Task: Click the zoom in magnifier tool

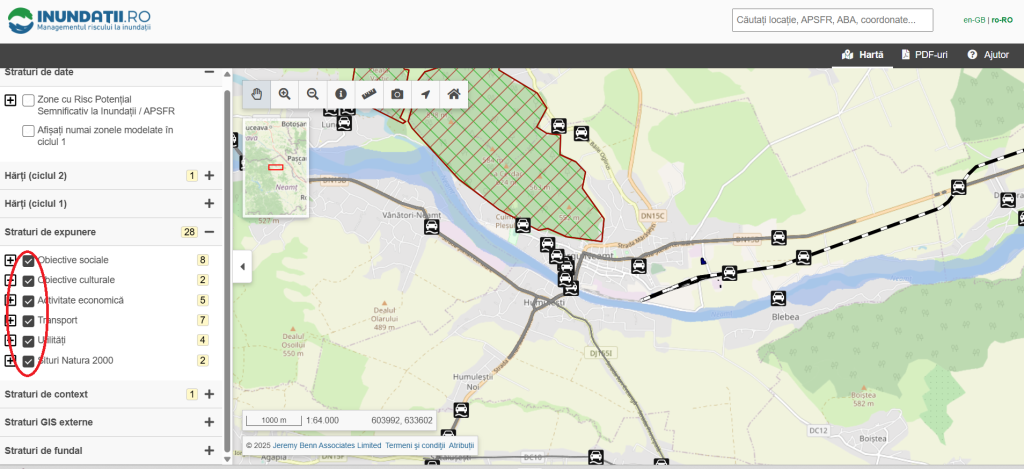Action: click(285, 94)
